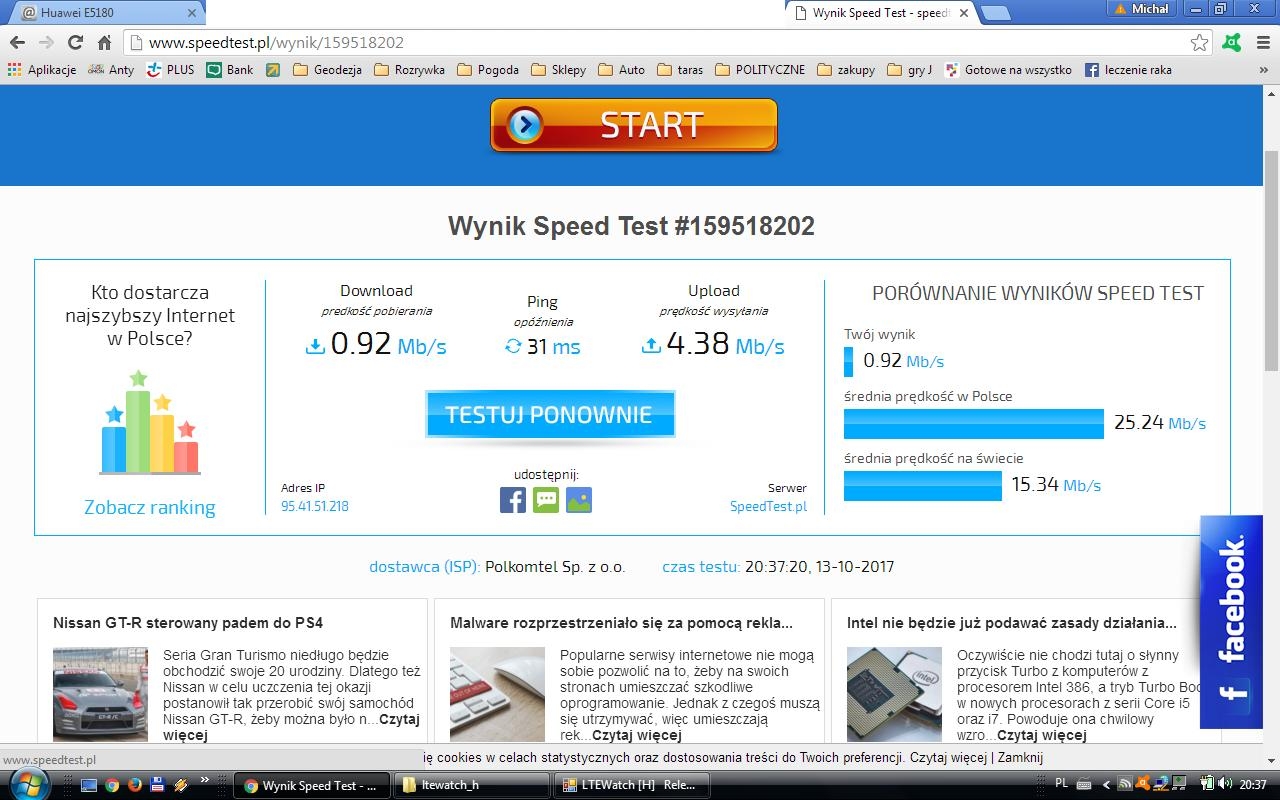Expand the POLITYCZNE bookmarks folder
Viewport: 1280px width, 800px height.
[760, 70]
